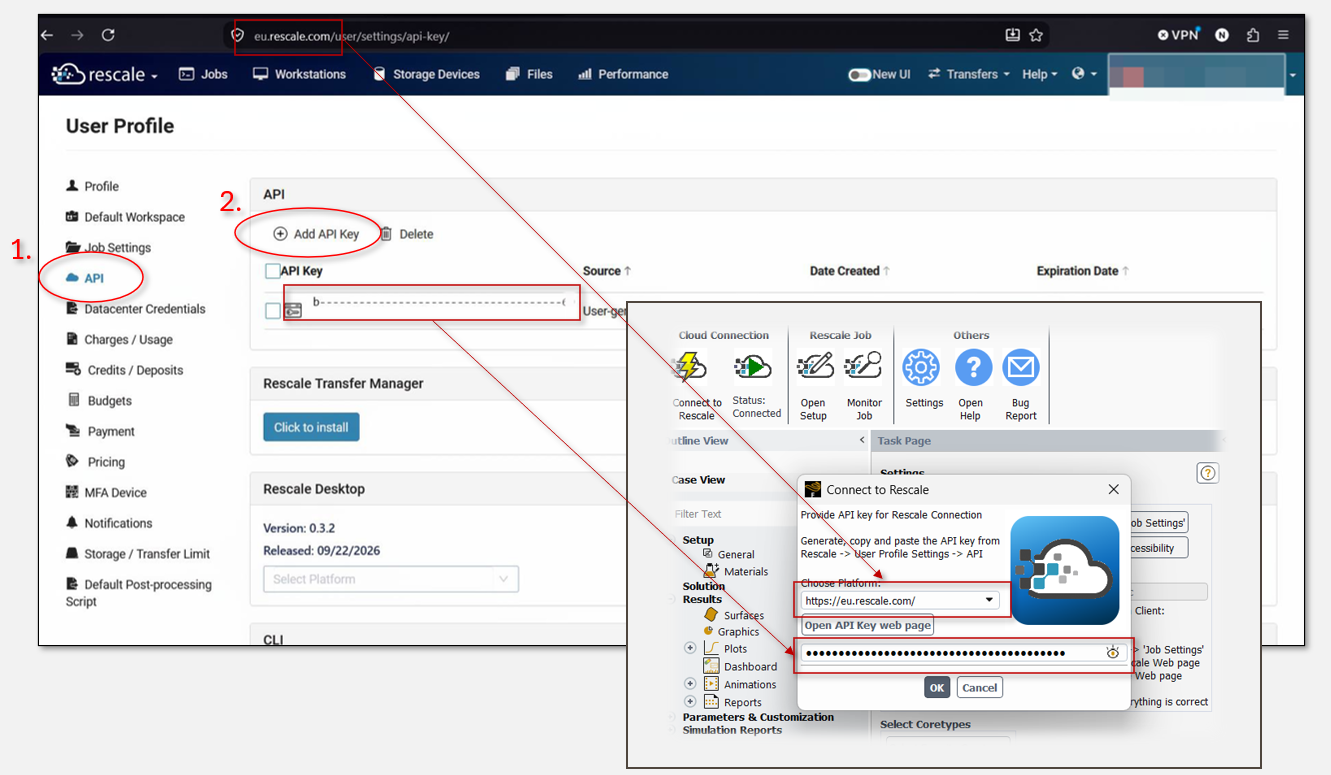Bookmark the page with the star icon

[1036, 35]
